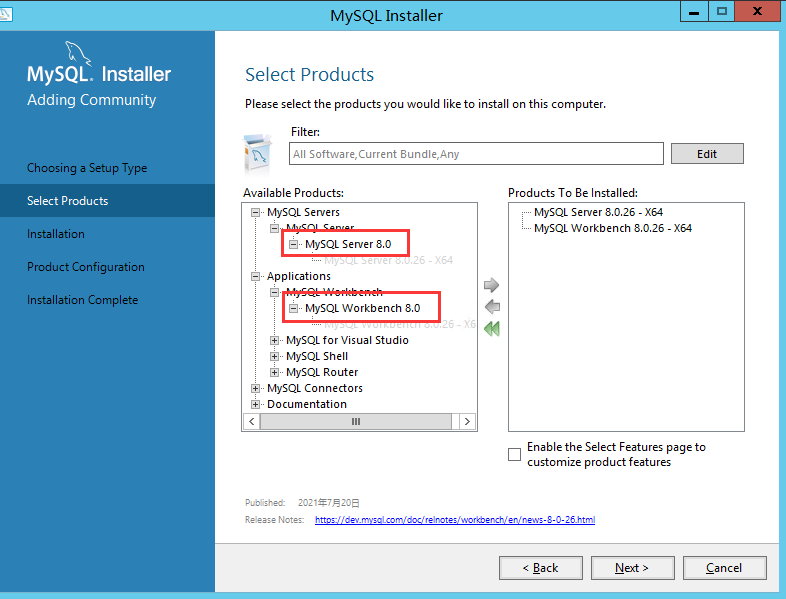This screenshot has width=786, height=599.
Task: Collapse the MySQL Workbench 8.0 node
Action: pyautogui.click(x=293, y=308)
